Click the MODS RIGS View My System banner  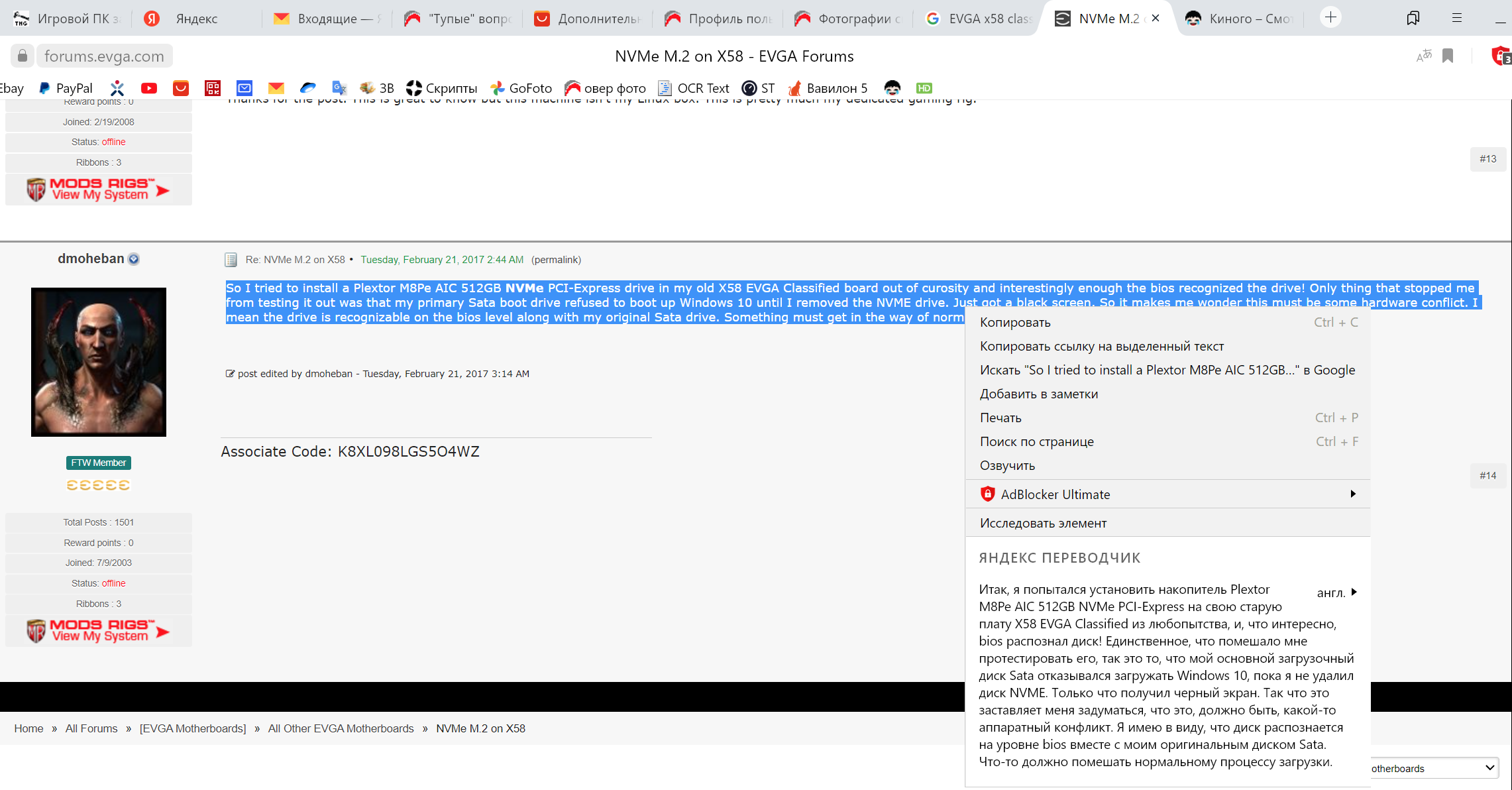coord(99,630)
